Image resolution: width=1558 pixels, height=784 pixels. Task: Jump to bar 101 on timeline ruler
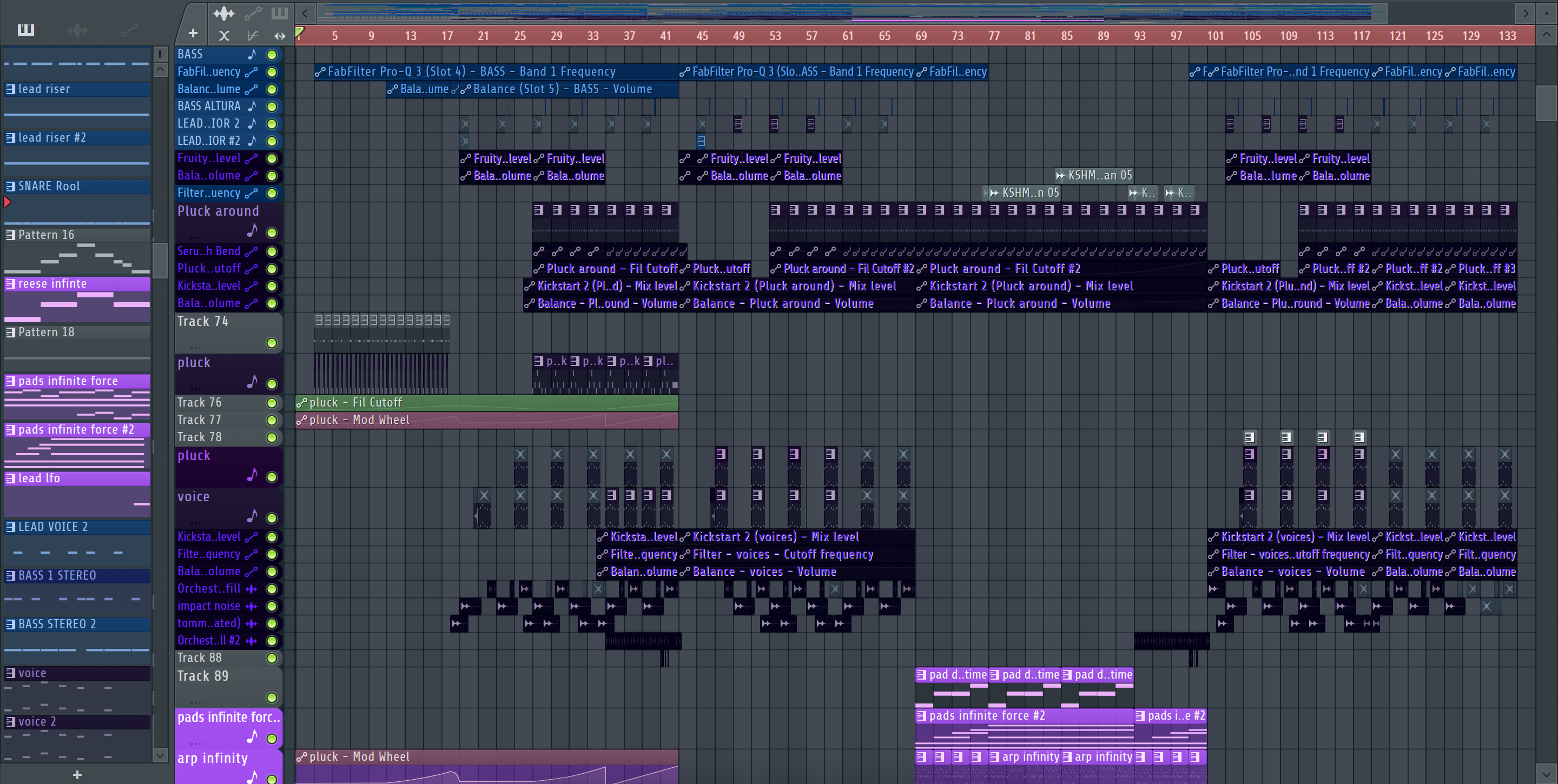(1215, 36)
